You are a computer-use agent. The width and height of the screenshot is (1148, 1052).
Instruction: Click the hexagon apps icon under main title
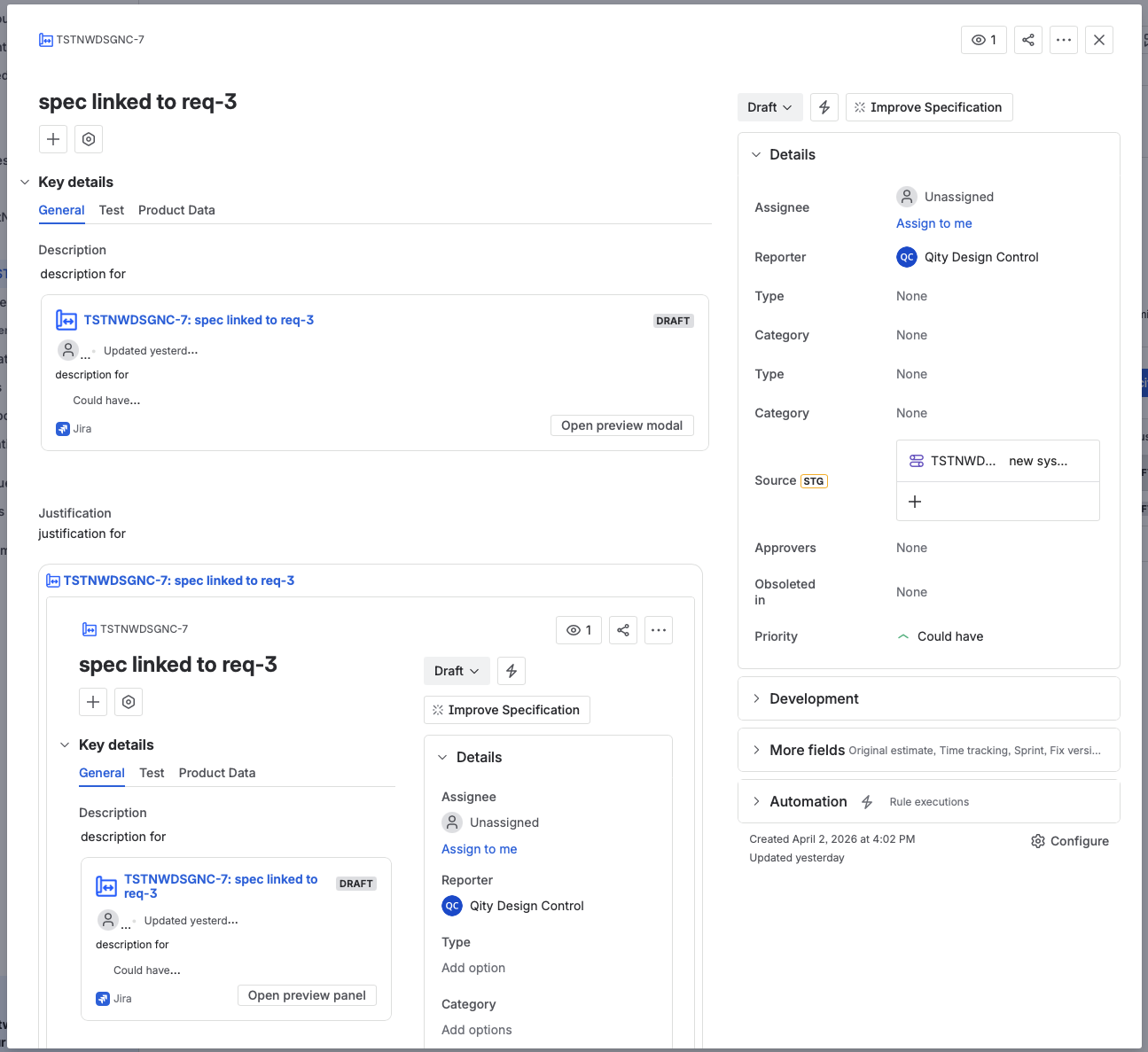tap(89, 139)
